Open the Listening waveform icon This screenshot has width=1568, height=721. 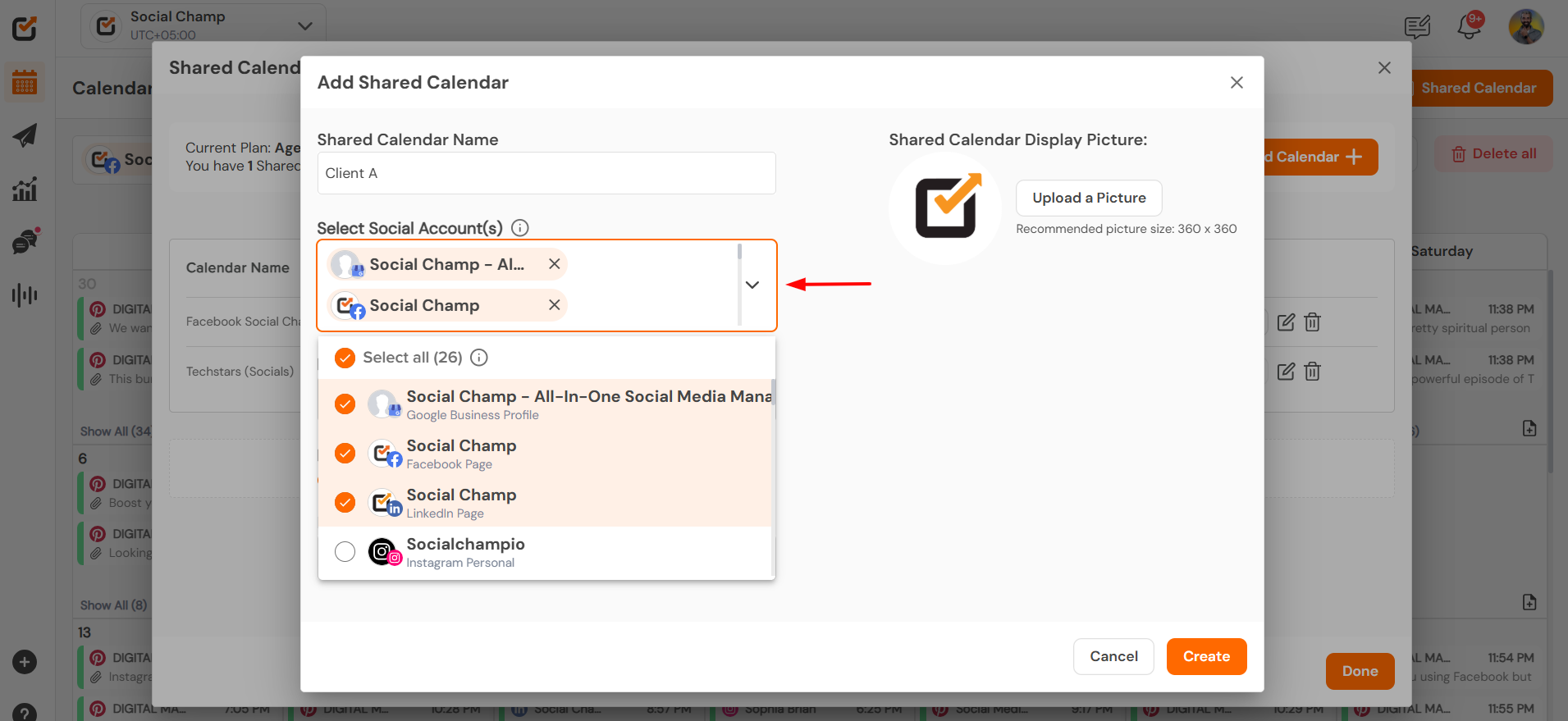[x=25, y=294]
